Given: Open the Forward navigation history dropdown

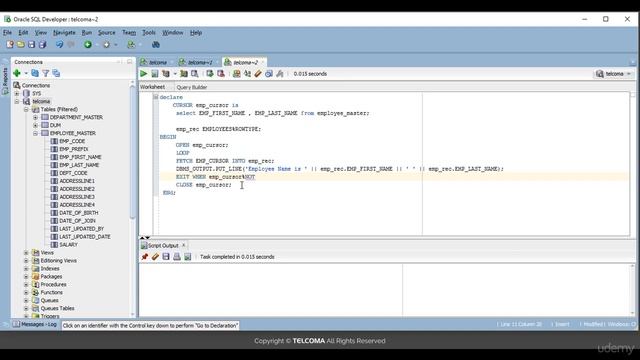Looking at the screenshot, I should pyautogui.click(x=116, y=45).
